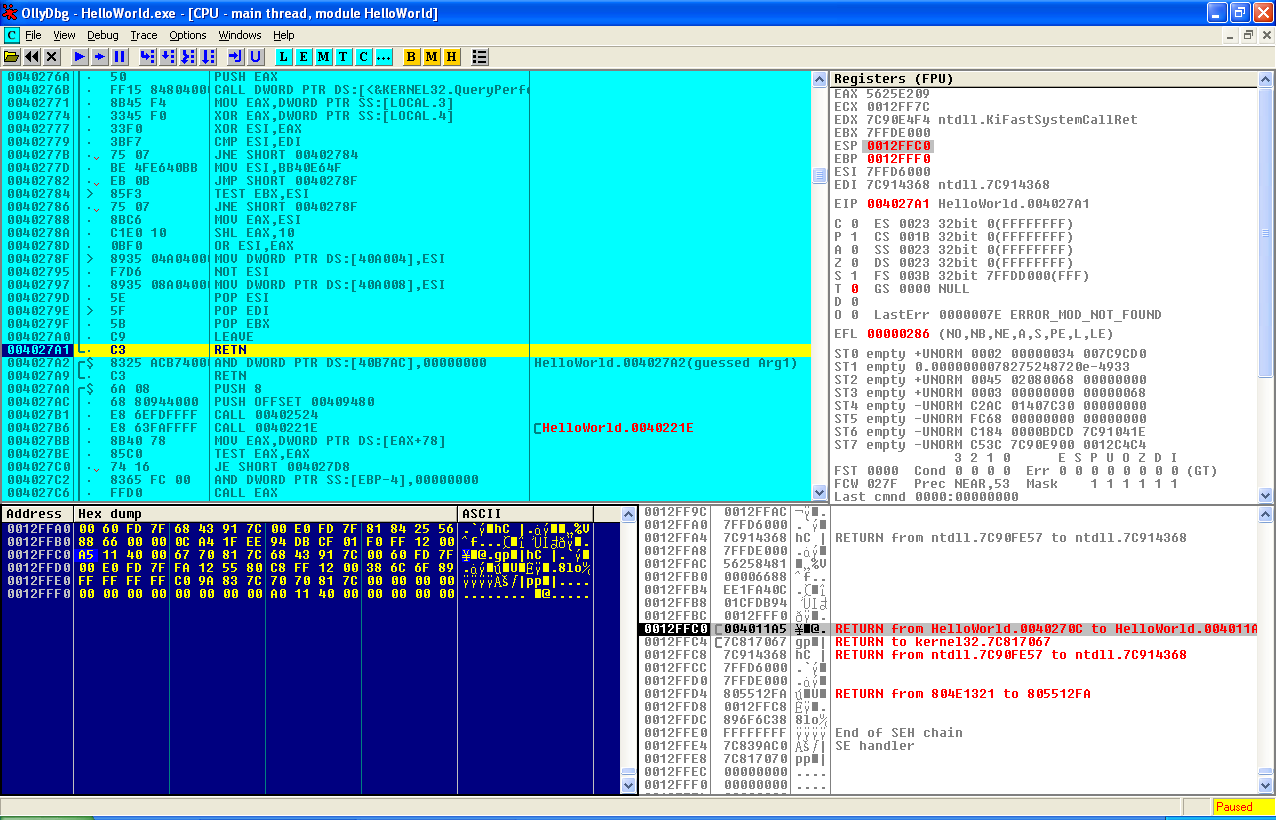Open the Help menu
This screenshot has width=1276, height=820.
click(x=284, y=35)
